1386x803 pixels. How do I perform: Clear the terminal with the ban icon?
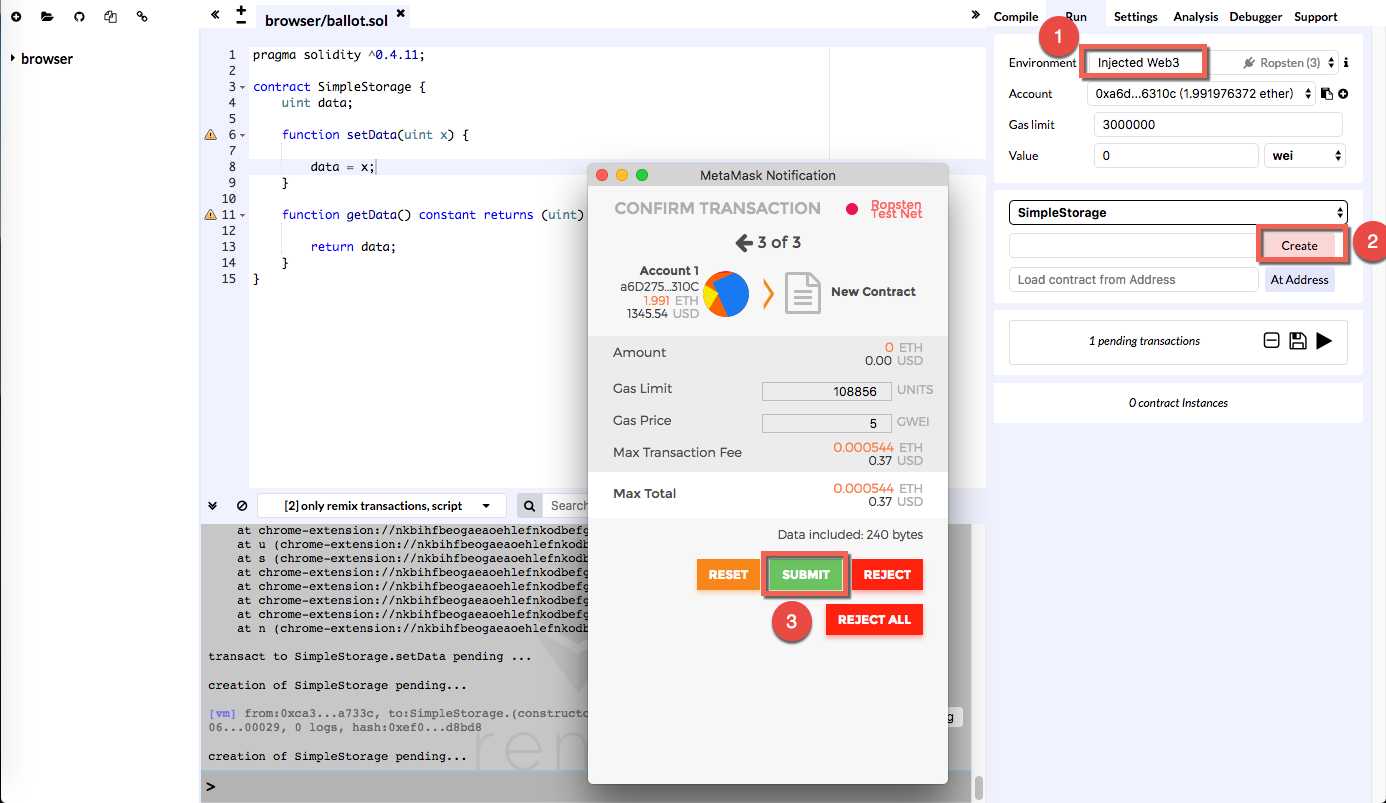242,506
